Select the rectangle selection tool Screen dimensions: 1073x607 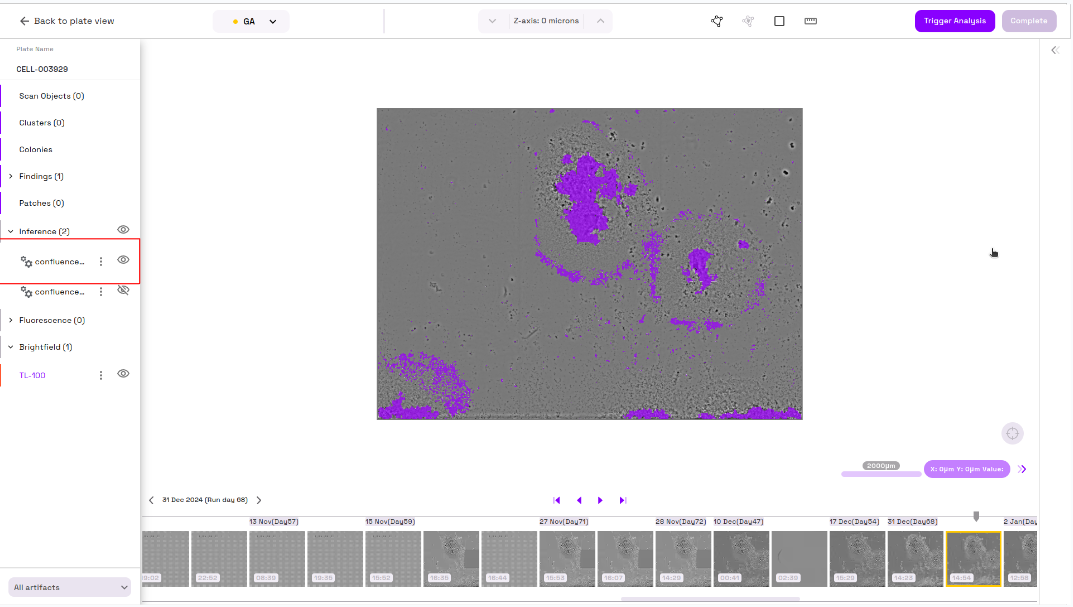pyautogui.click(x=779, y=21)
